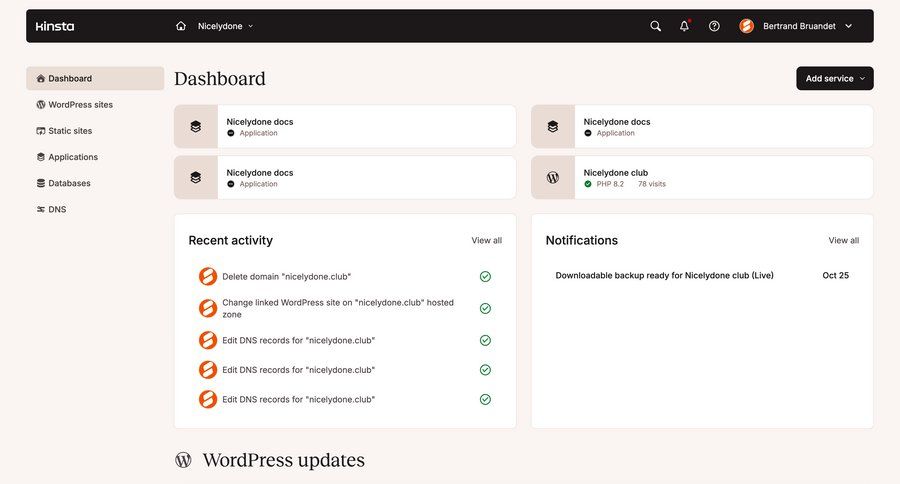Viewport: 900px width, 484px height.
Task: Click the green check for Delete domain activity
Action: [x=485, y=277]
